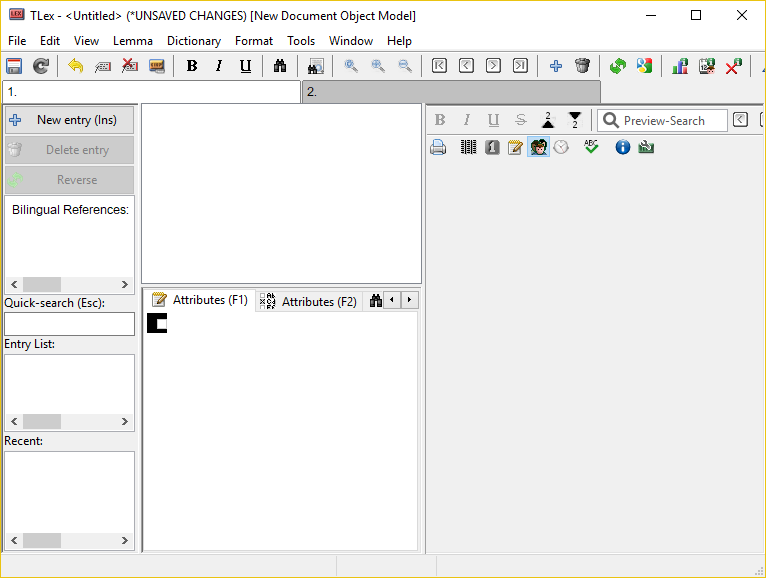Click the down triangle with 2 icon

[575, 120]
